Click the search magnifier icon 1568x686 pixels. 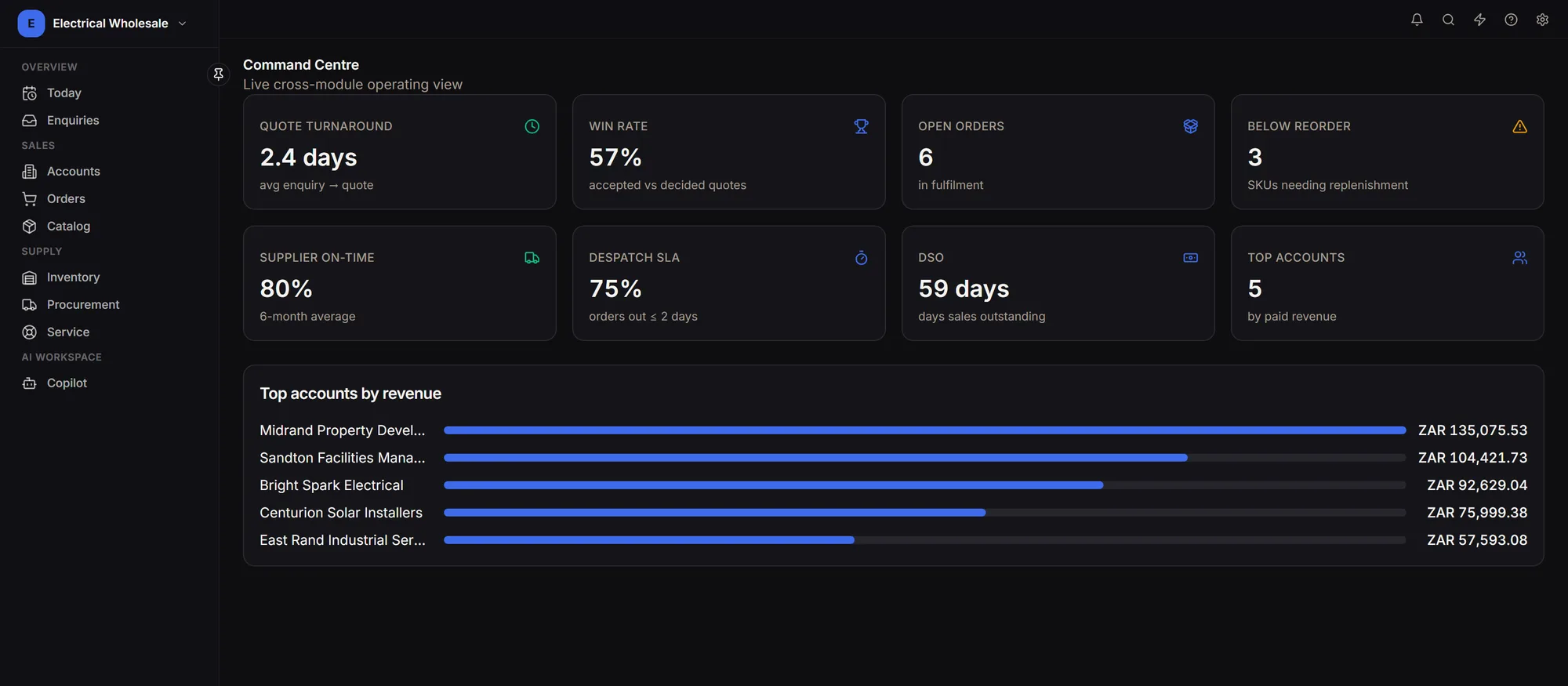[1448, 20]
